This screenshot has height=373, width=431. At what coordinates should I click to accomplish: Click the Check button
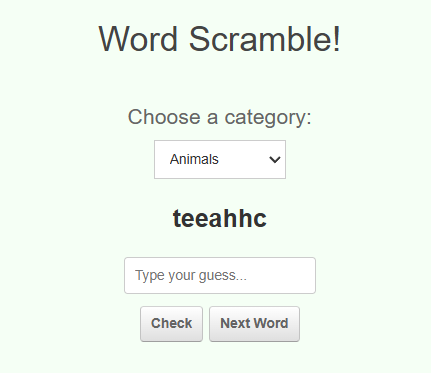coord(171,324)
